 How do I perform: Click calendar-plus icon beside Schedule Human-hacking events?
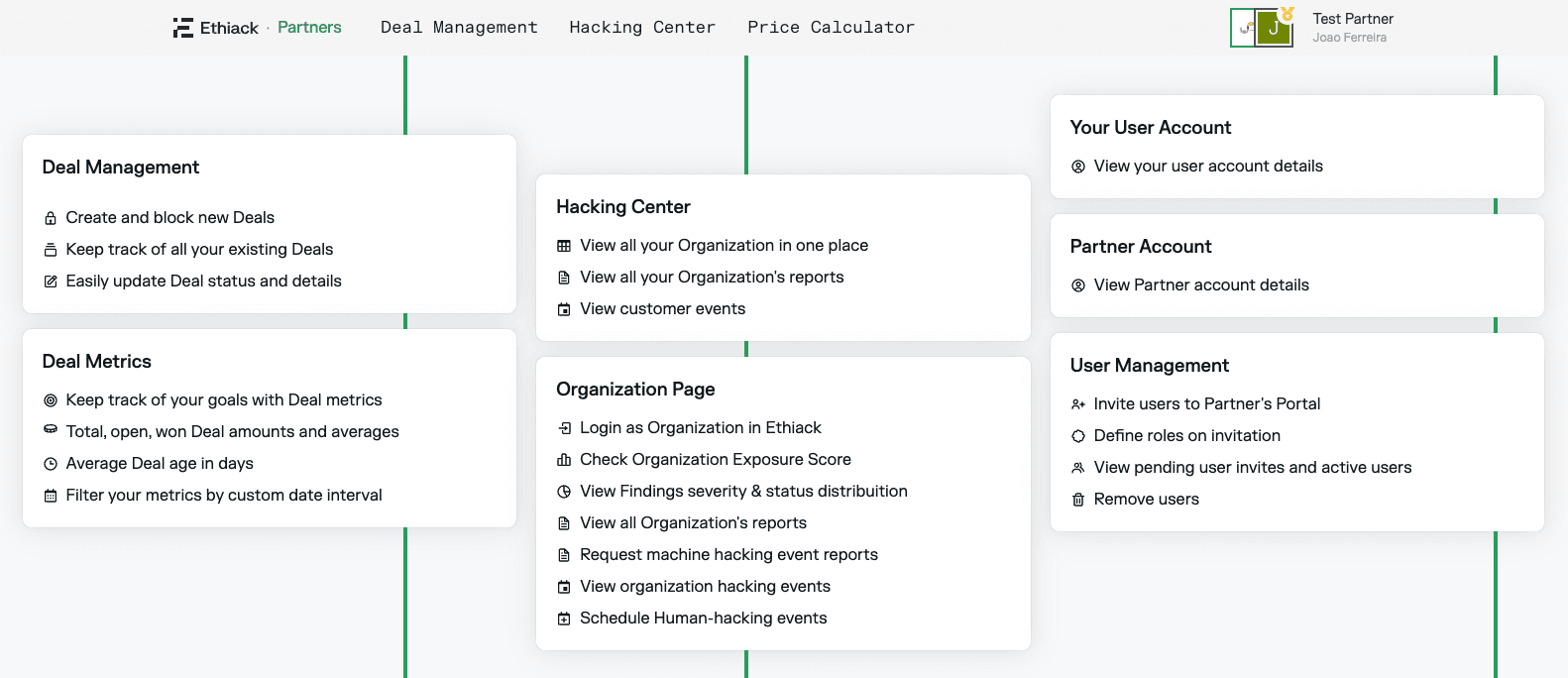tap(564, 619)
